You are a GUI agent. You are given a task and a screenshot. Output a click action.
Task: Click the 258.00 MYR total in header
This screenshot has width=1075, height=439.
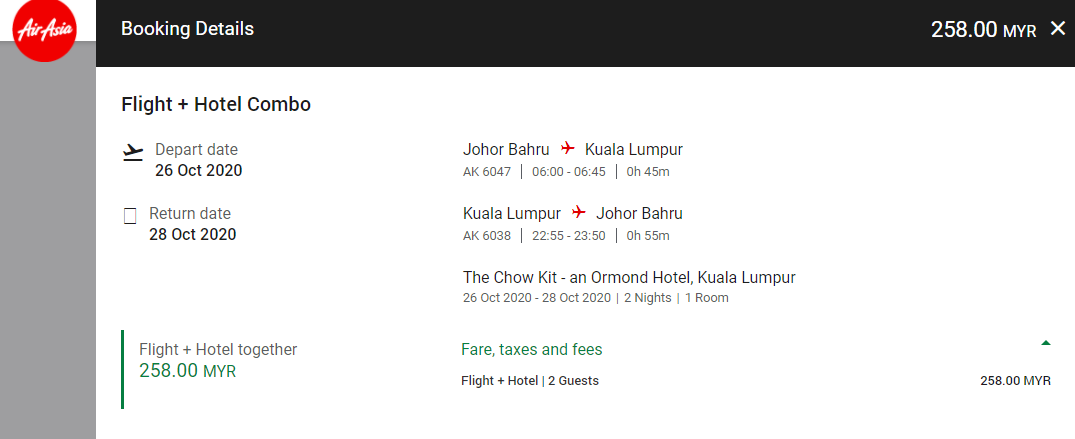[983, 29]
